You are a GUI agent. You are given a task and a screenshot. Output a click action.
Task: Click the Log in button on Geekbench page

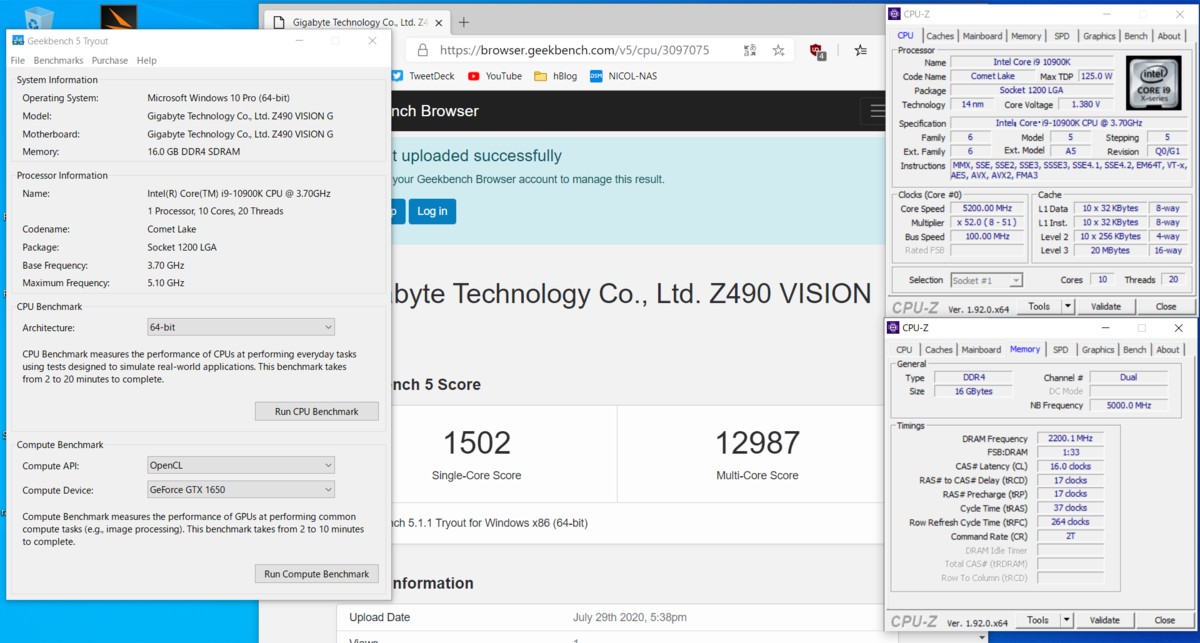(x=432, y=211)
